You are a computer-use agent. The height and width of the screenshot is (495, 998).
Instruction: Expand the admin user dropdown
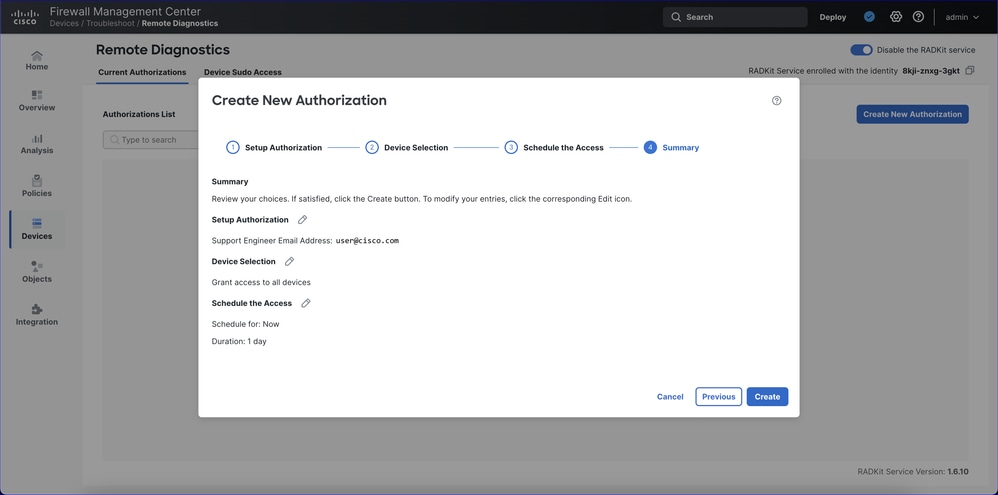pyautogui.click(x=962, y=17)
